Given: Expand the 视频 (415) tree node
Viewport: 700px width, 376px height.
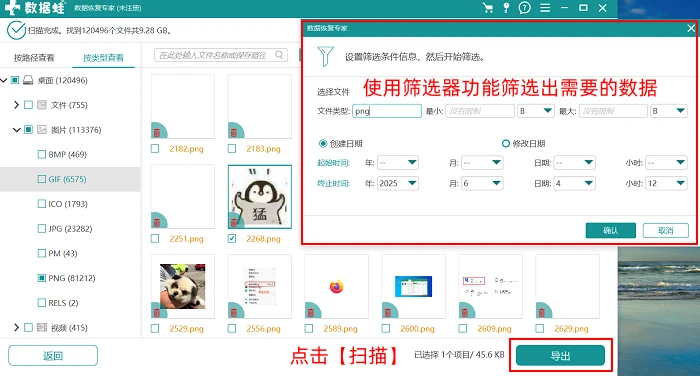Looking at the screenshot, I should (17, 328).
